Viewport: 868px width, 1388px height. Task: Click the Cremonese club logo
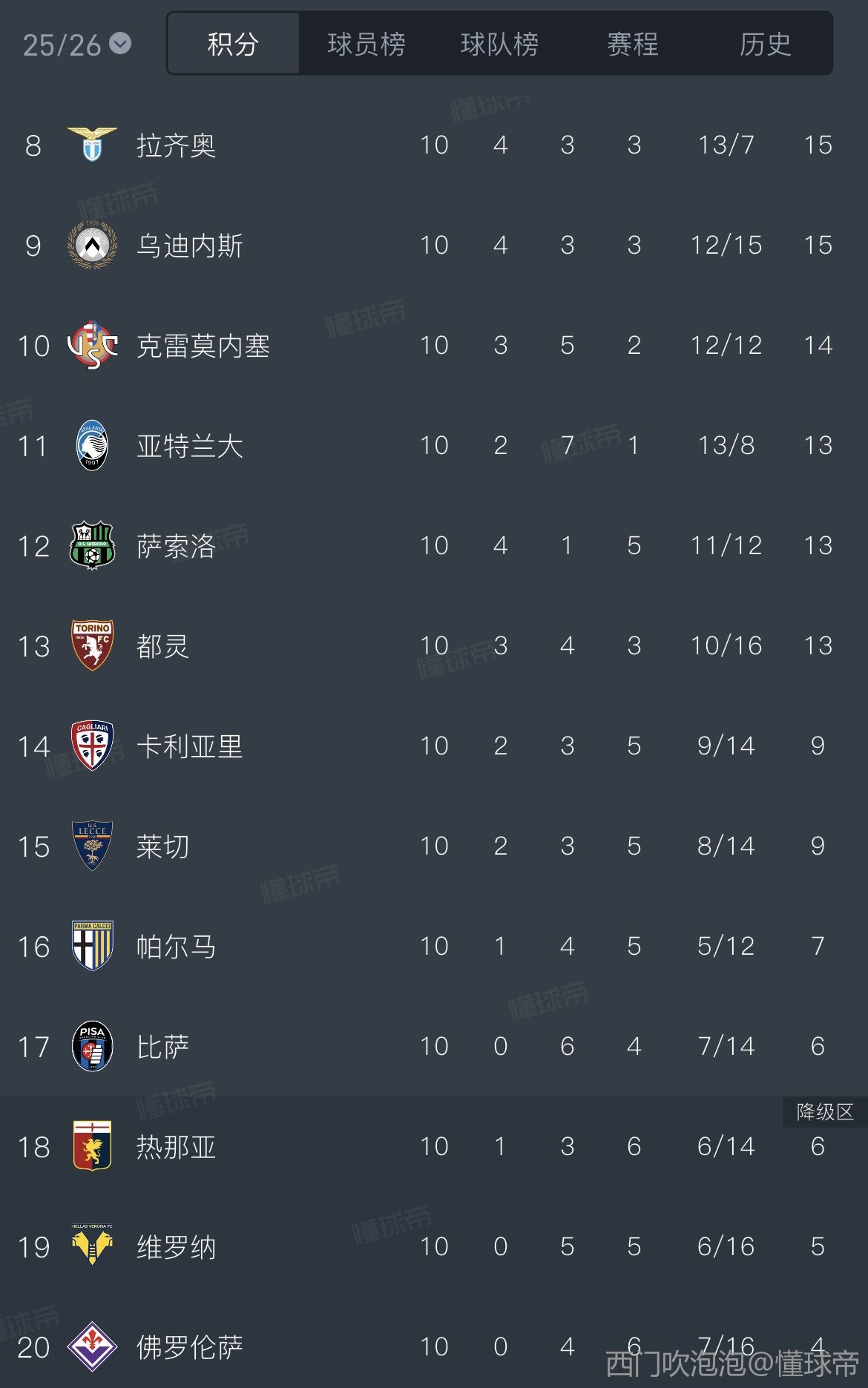(x=92, y=345)
